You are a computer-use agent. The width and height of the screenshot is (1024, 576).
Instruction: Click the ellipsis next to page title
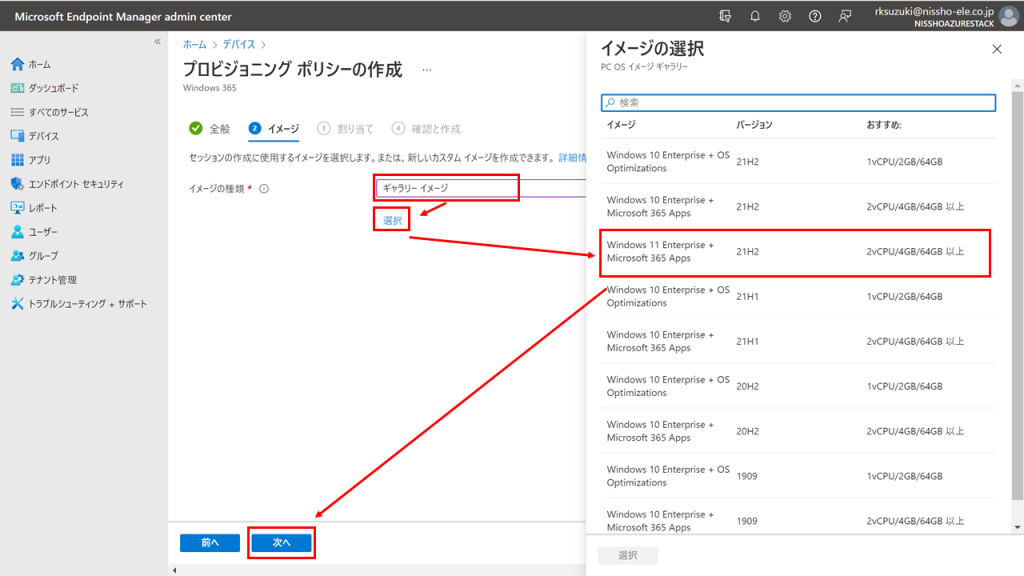427,70
